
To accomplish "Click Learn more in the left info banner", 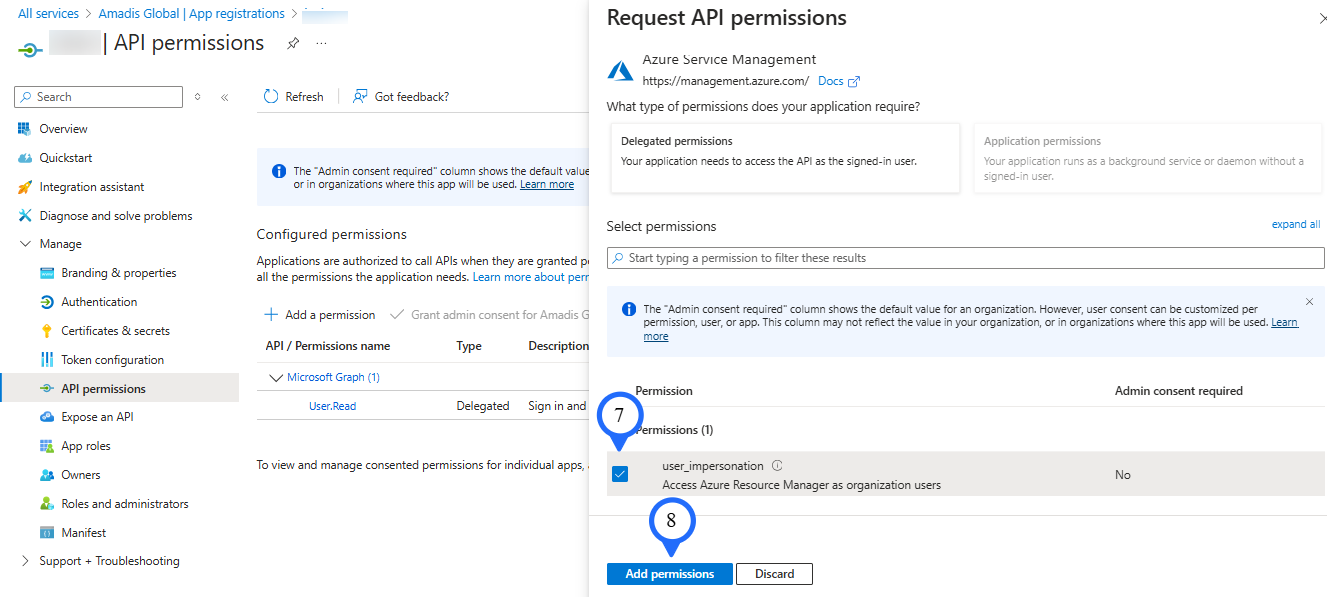I will [x=547, y=185].
